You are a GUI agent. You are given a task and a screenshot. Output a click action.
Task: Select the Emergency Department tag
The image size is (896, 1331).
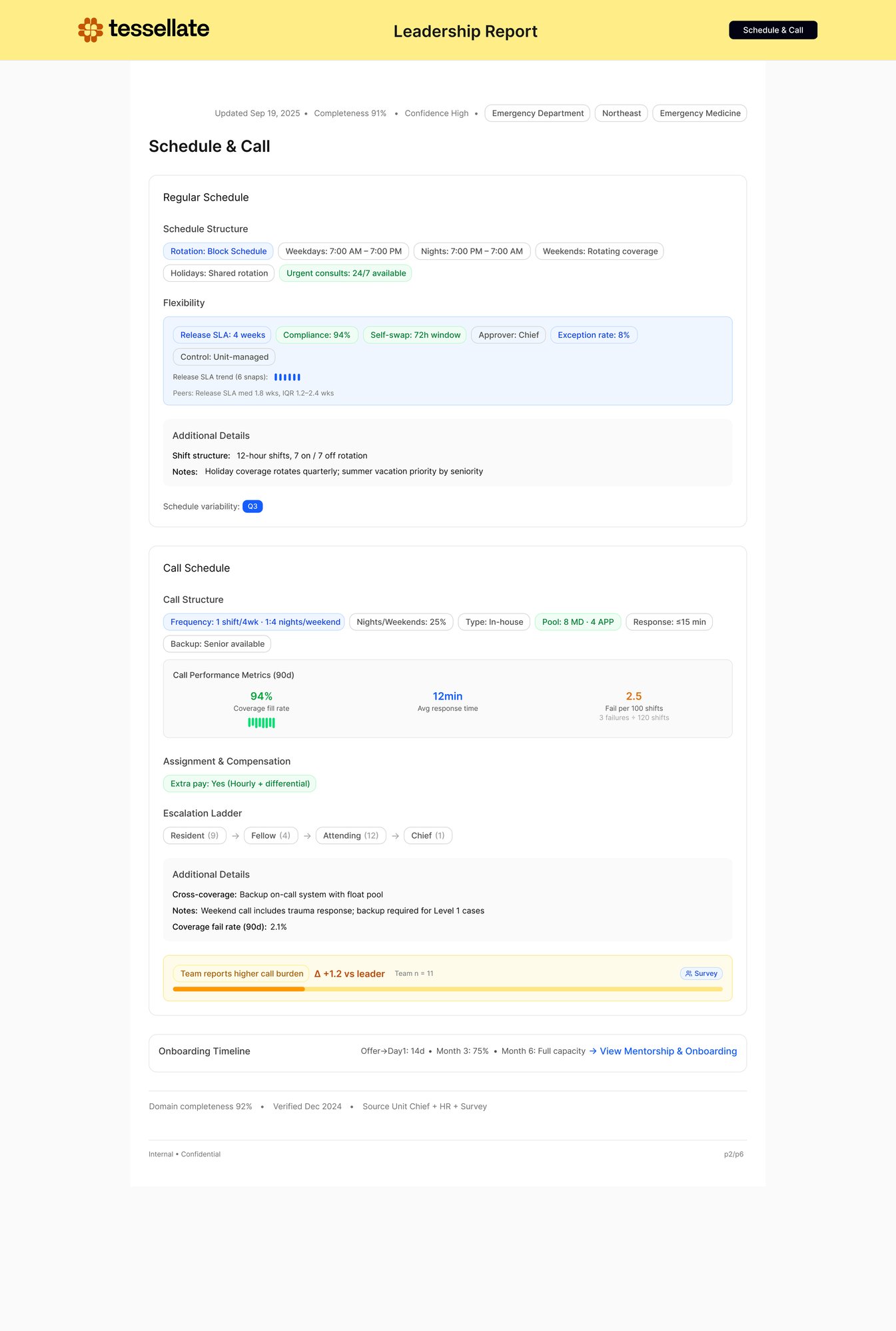click(x=537, y=113)
